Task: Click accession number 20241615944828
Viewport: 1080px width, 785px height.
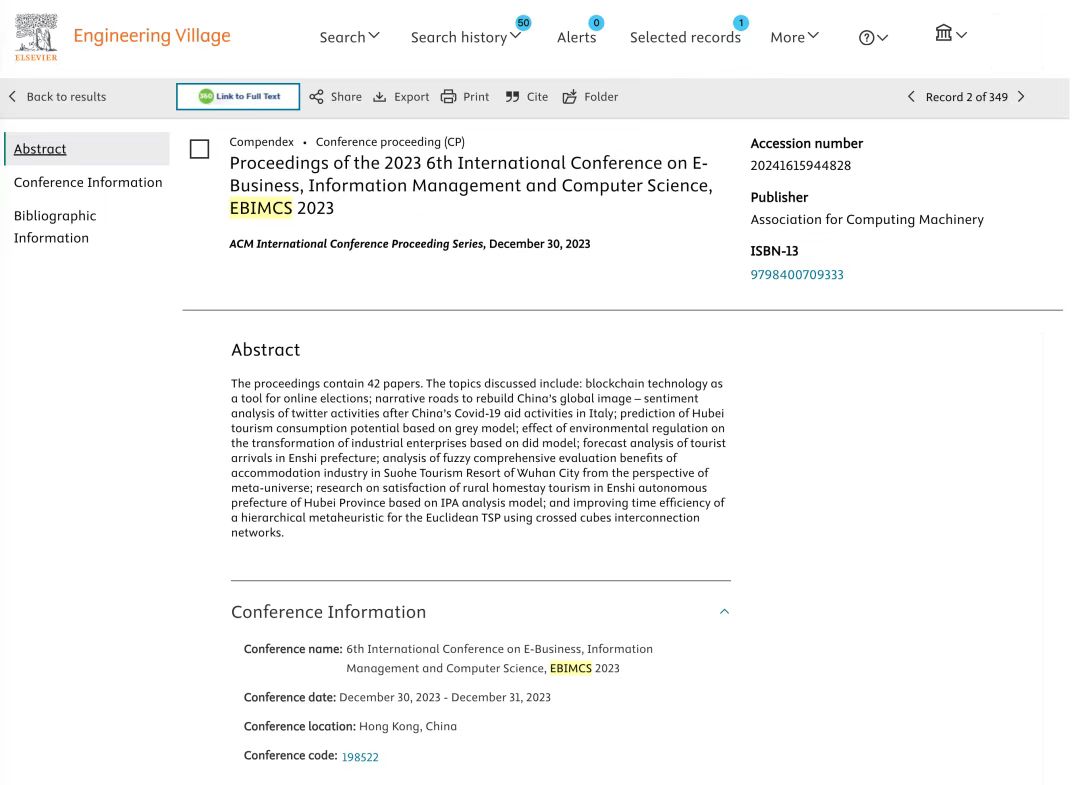Action: coord(800,165)
